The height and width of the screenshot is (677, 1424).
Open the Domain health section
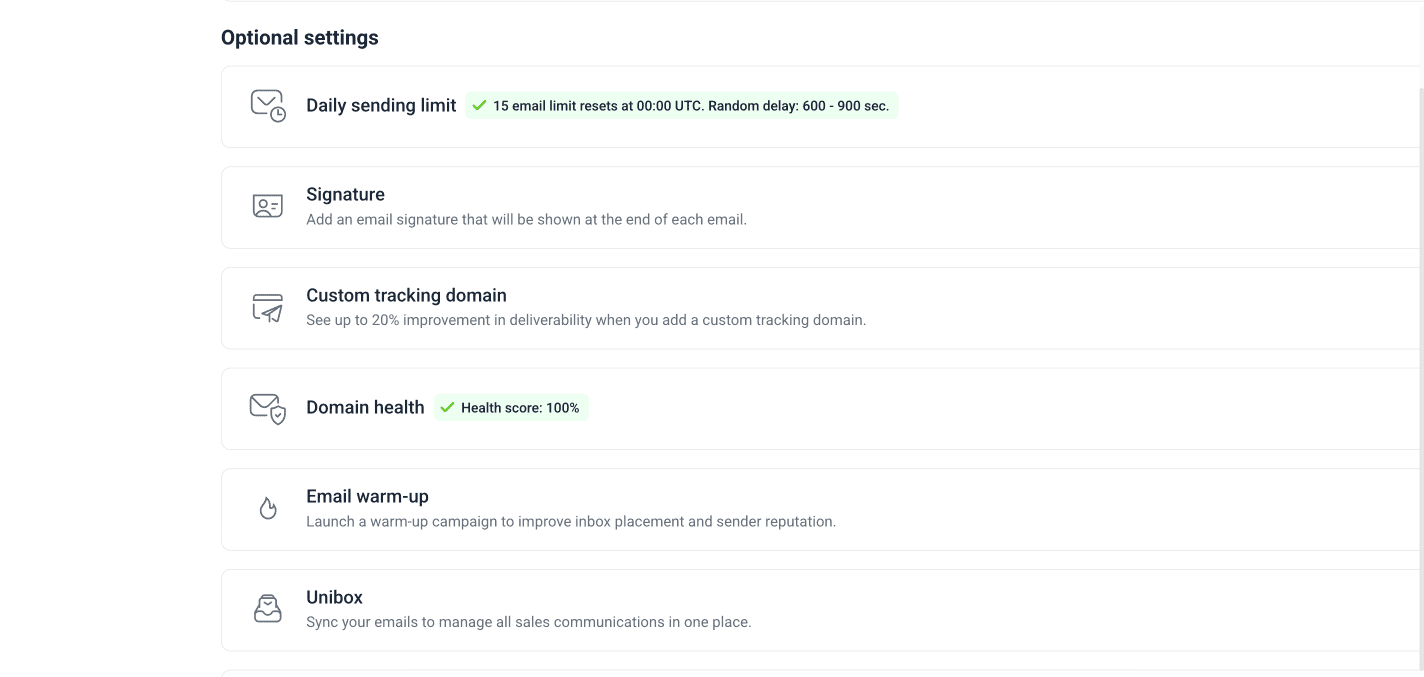tap(365, 407)
